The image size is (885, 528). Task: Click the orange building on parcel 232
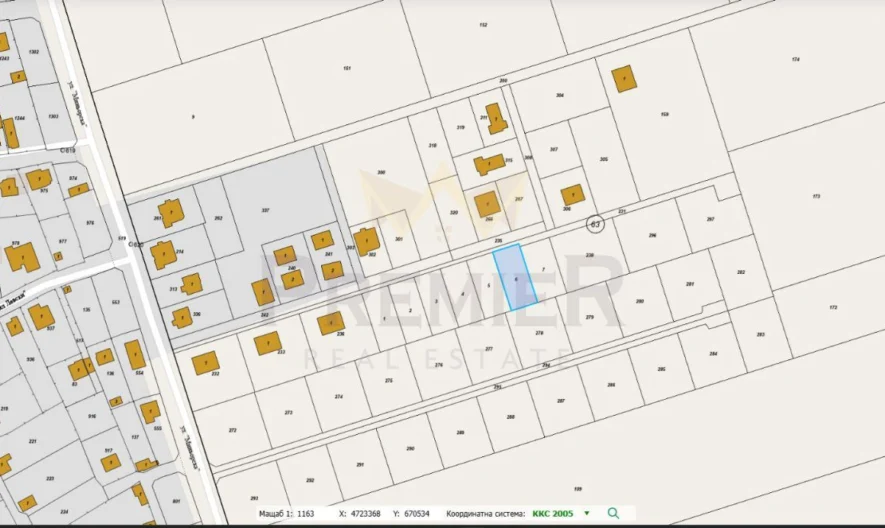[x=206, y=363]
